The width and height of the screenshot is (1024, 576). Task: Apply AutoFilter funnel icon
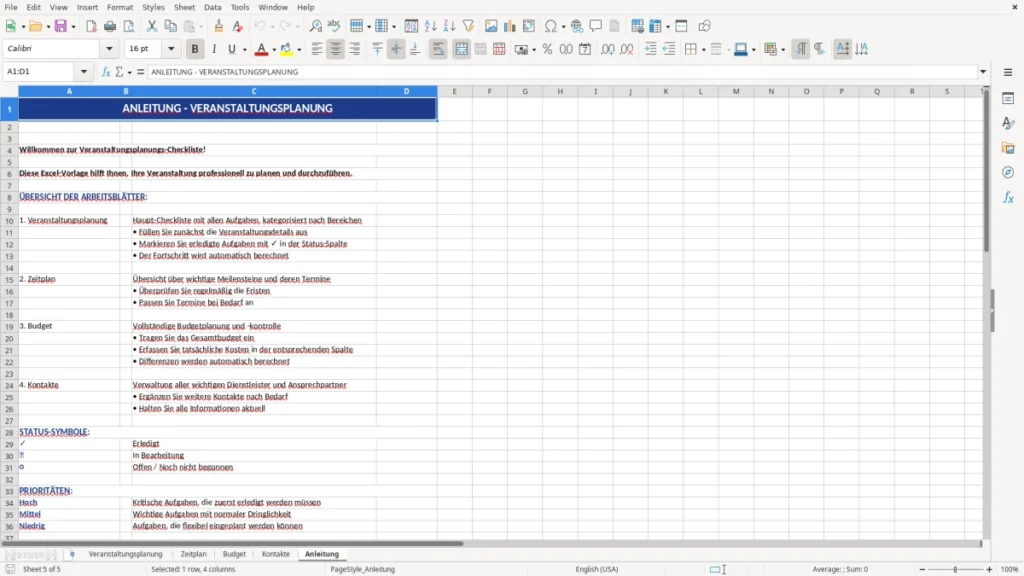(x=468, y=26)
